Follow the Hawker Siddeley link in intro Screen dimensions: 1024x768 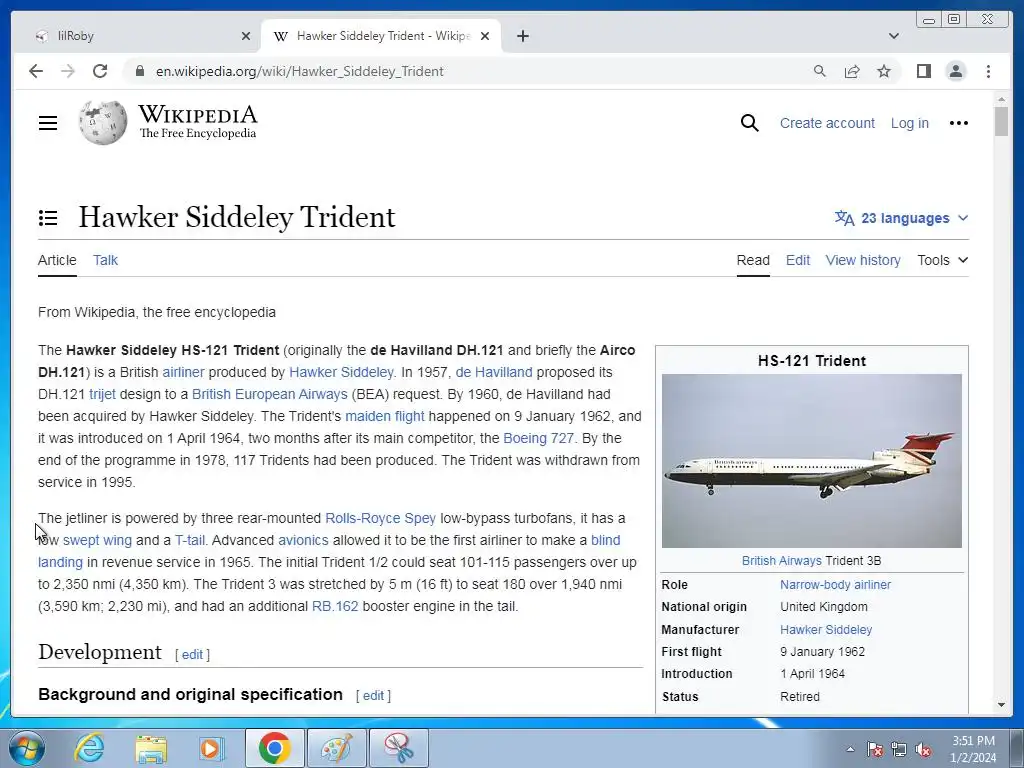[x=341, y=372]
